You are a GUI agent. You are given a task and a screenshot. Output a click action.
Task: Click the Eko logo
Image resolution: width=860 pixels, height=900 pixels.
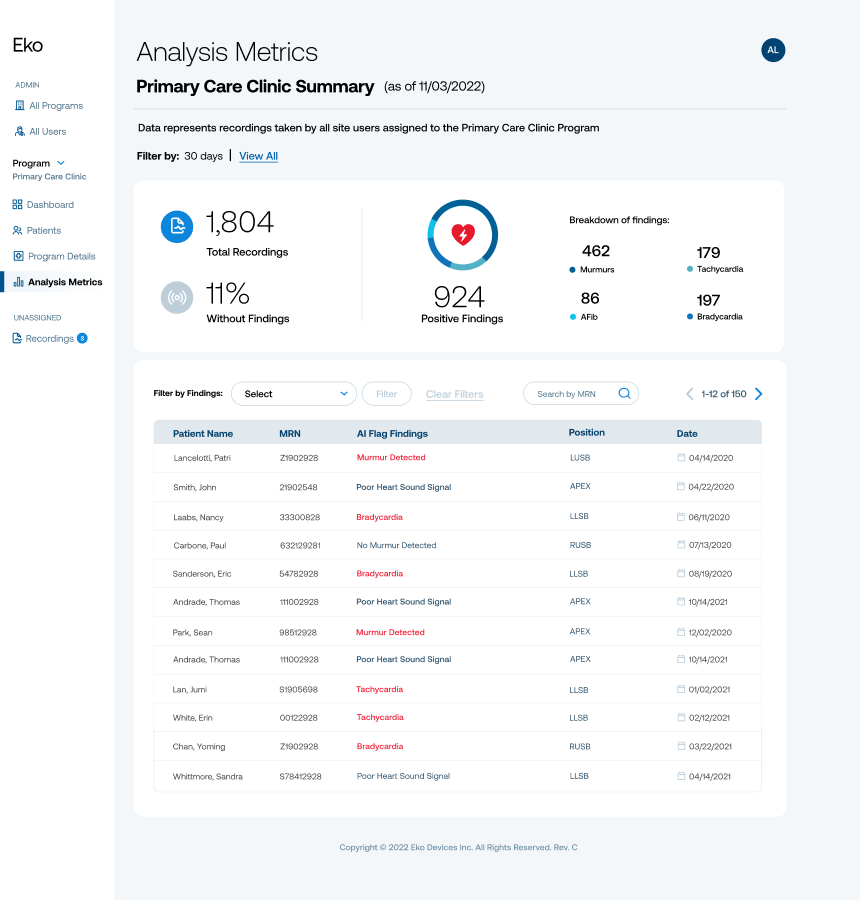(x=27, y=45)
